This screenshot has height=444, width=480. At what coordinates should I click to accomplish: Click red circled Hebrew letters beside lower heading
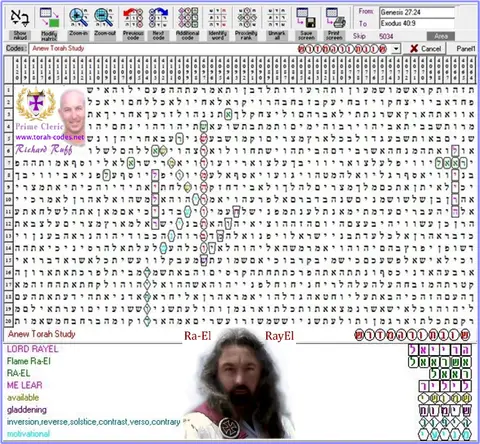tap(412, 335)
